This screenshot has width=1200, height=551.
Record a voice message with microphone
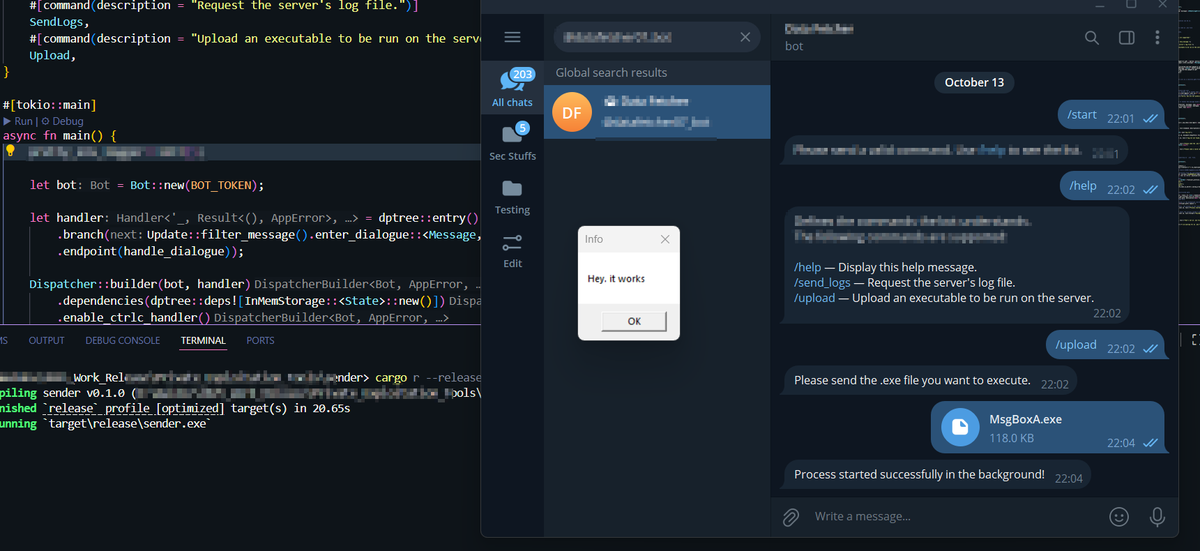1157,516
